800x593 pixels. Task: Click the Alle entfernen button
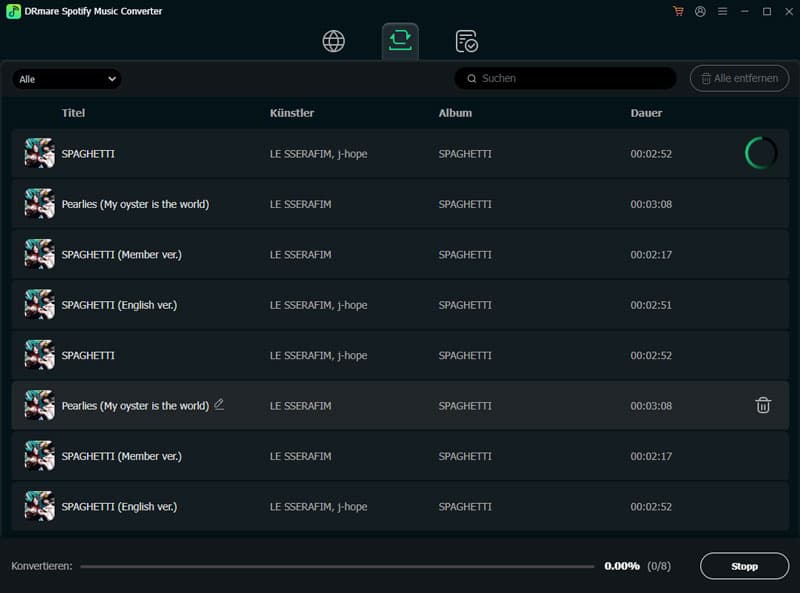[739, 78]
